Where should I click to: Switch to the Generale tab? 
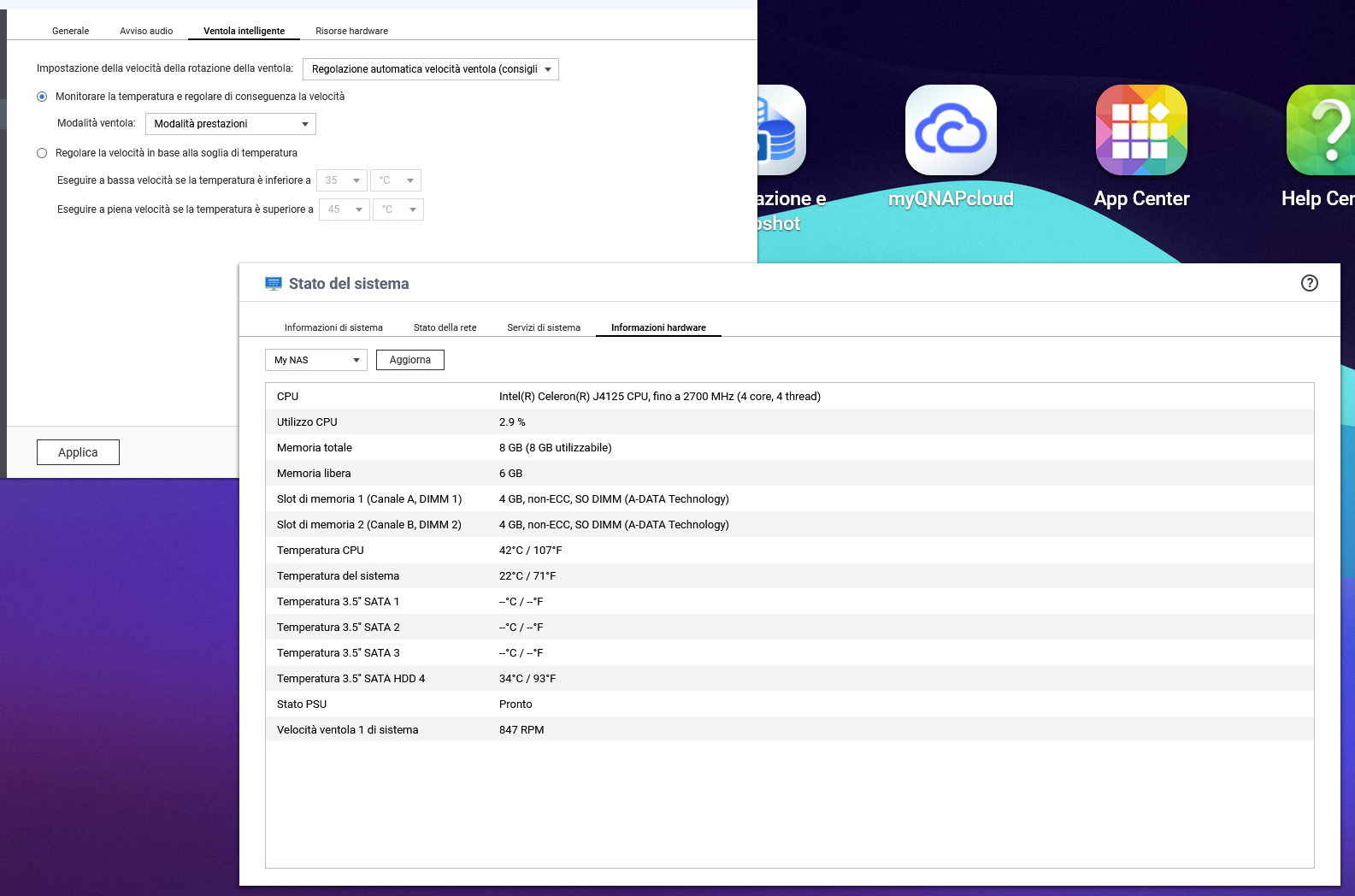click(x=70, y=31)
